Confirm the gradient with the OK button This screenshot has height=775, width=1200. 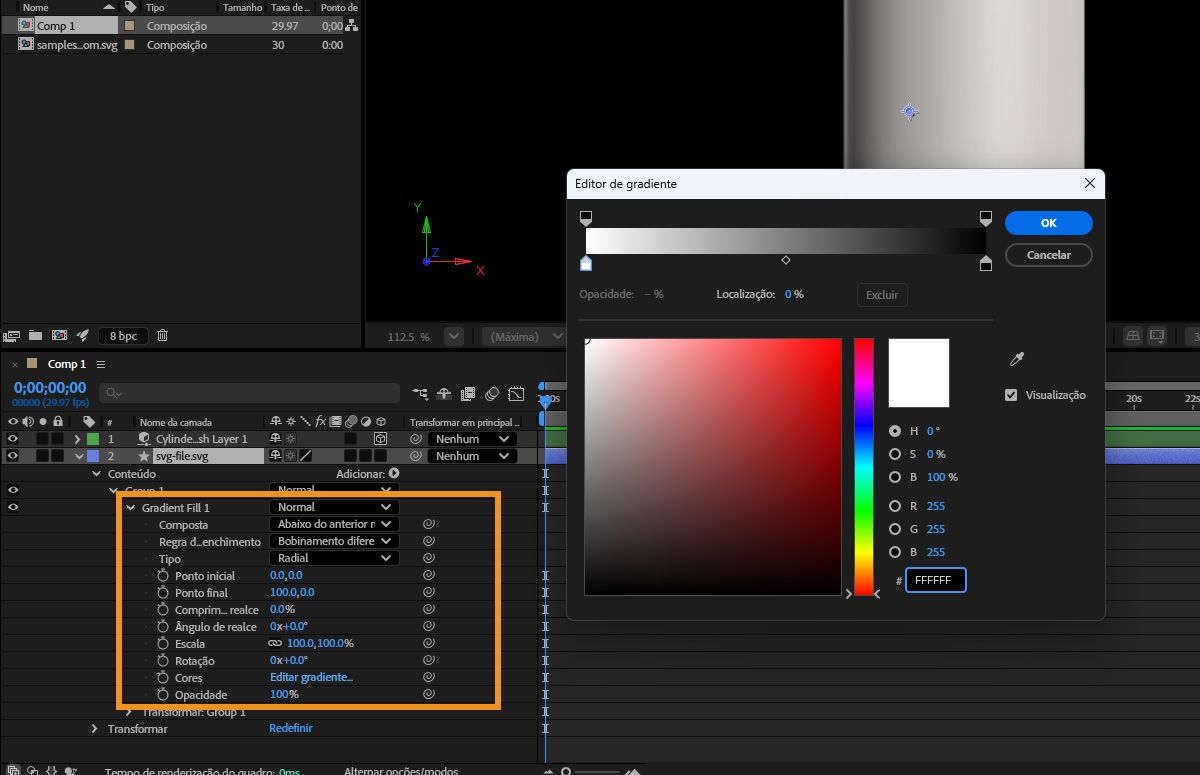pos(1048,223)
